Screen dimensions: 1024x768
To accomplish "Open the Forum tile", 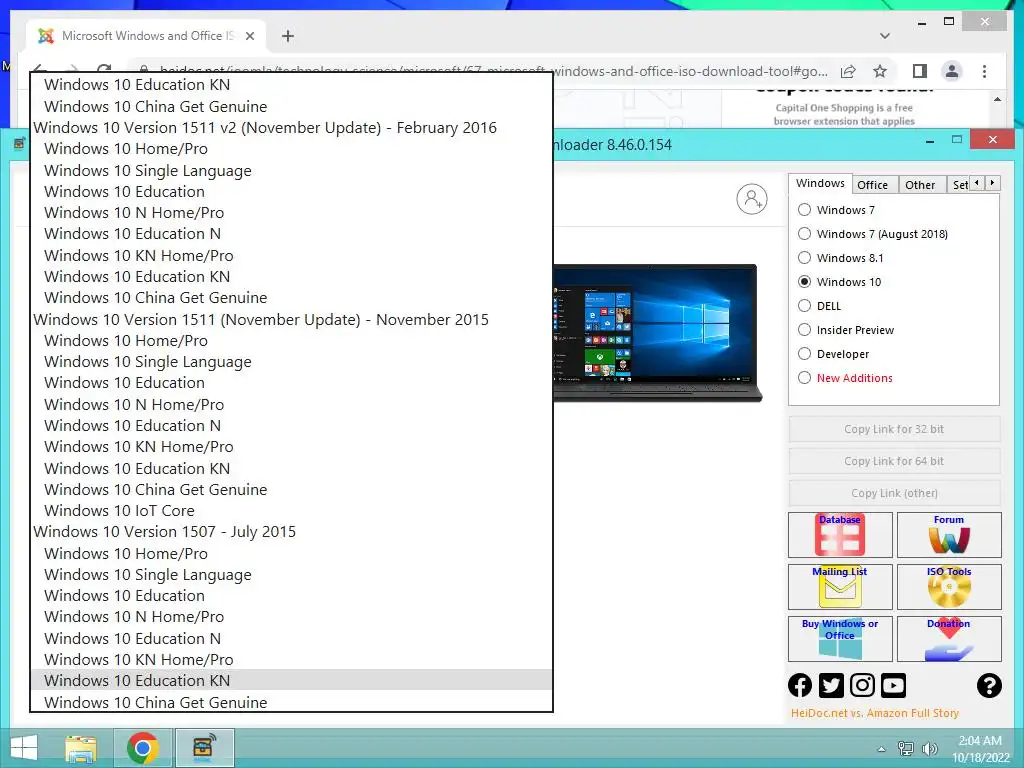I will click(x=949, y=535).
